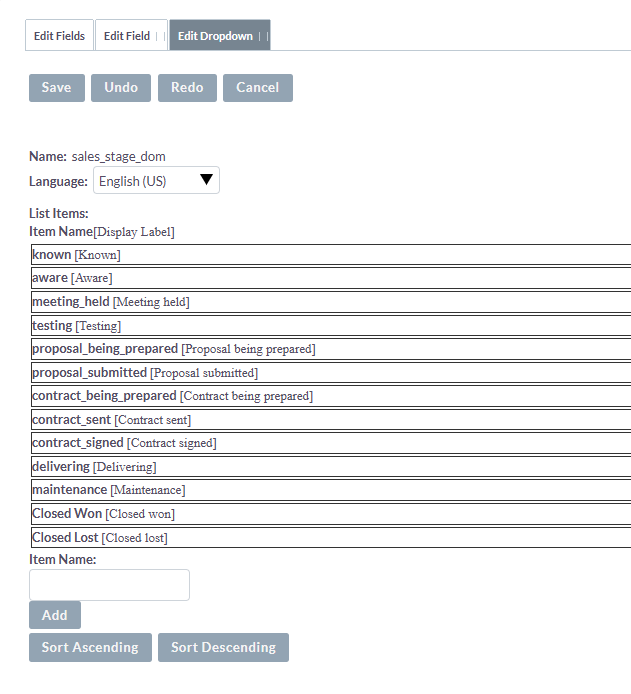Cancel editing the dropdown
The image size is (631, 694).
257,88
